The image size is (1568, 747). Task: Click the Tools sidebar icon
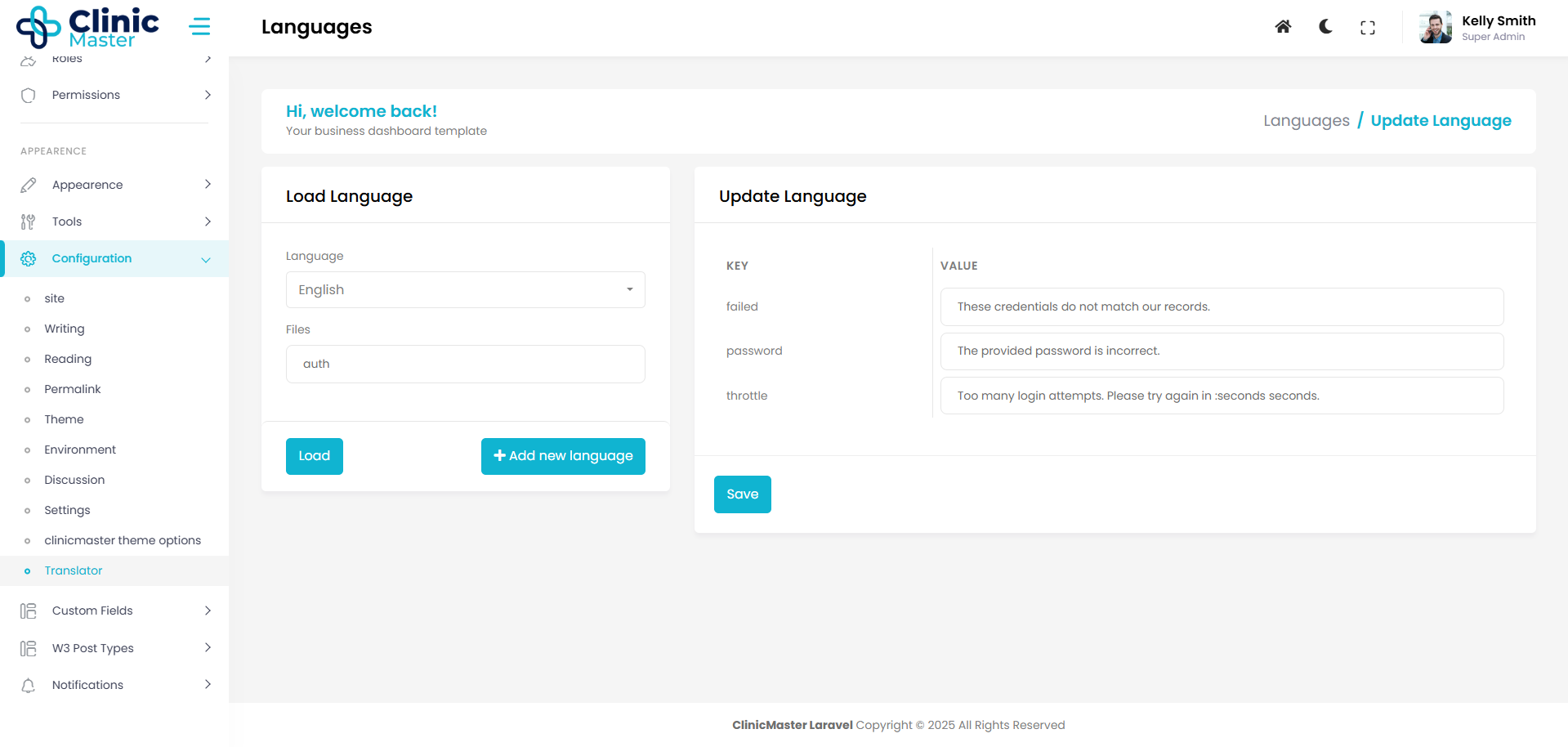(x=29, y=221)
